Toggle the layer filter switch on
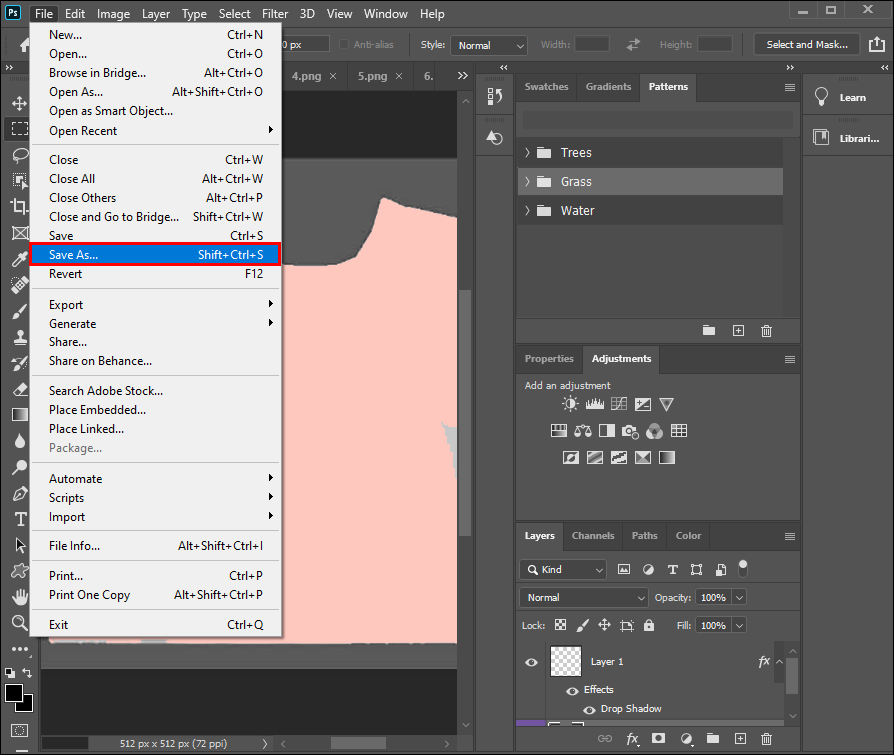The image size is (894, 755). click(x=742, y=568)
